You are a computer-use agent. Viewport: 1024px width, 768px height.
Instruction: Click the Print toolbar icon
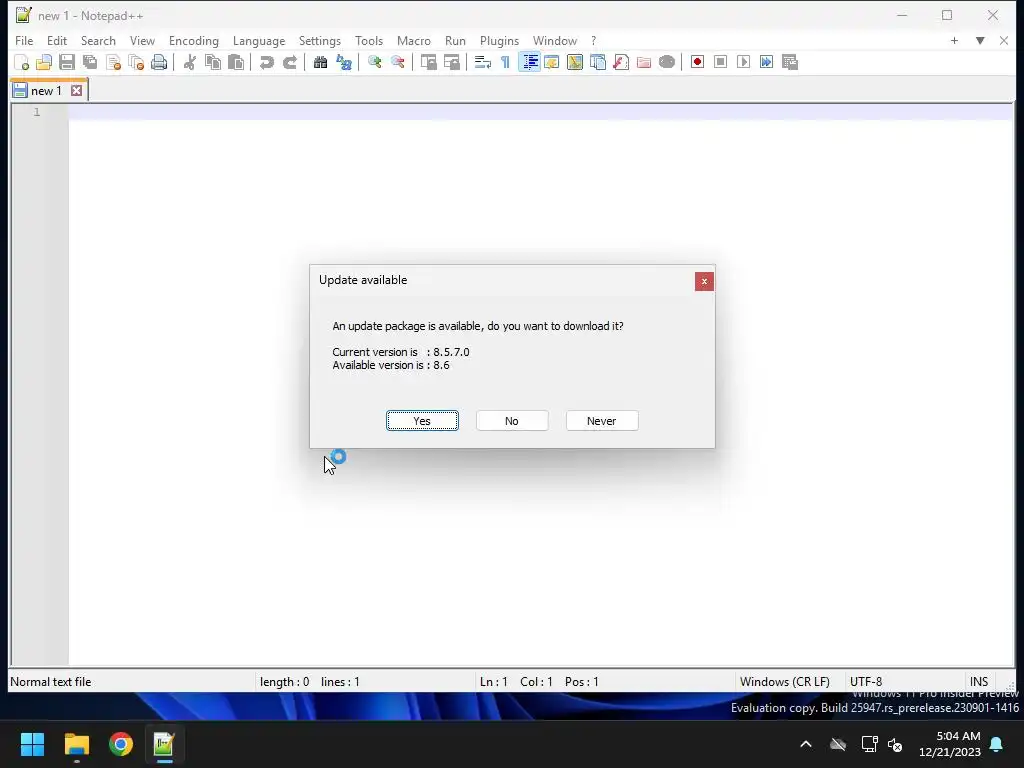[159, 62]
